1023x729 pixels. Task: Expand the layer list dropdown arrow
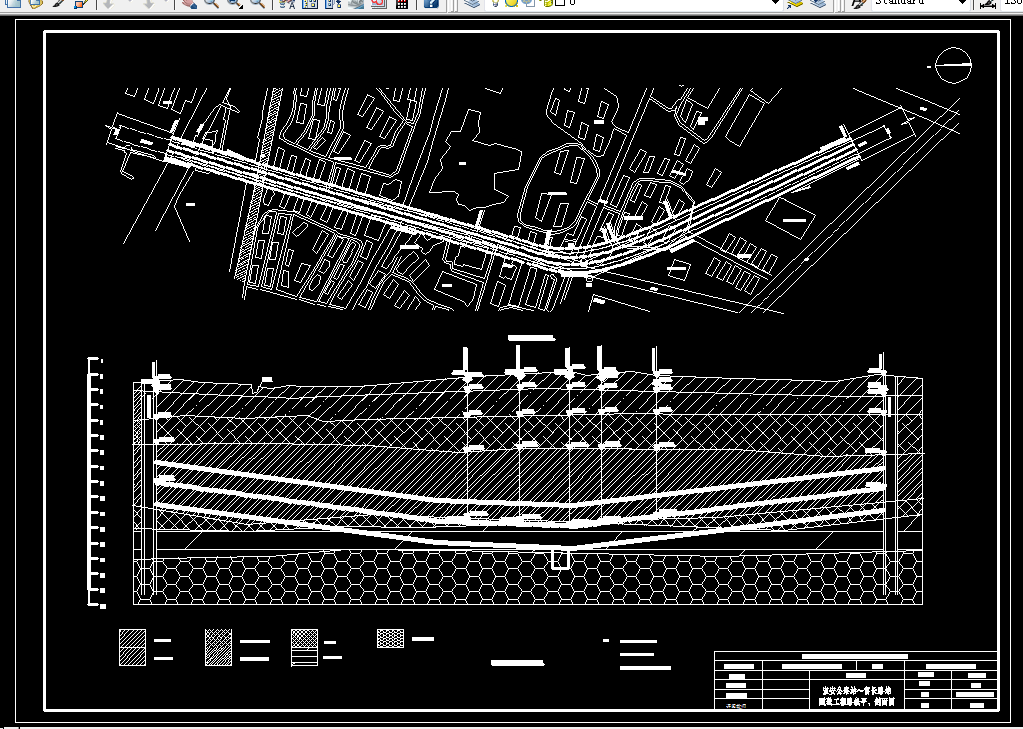pos(775,3)
